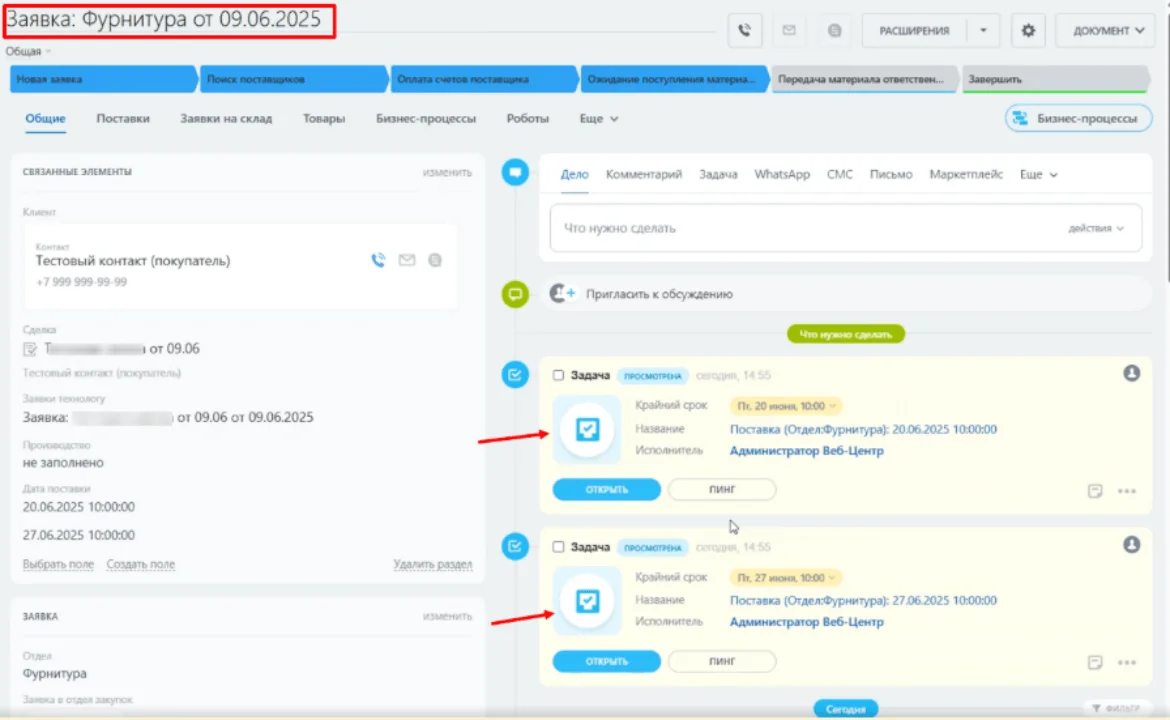Change deadline Пт, 20 июня, 10:00
Image resolution: width=1170 pixels, height=720 pixels.
785,406
